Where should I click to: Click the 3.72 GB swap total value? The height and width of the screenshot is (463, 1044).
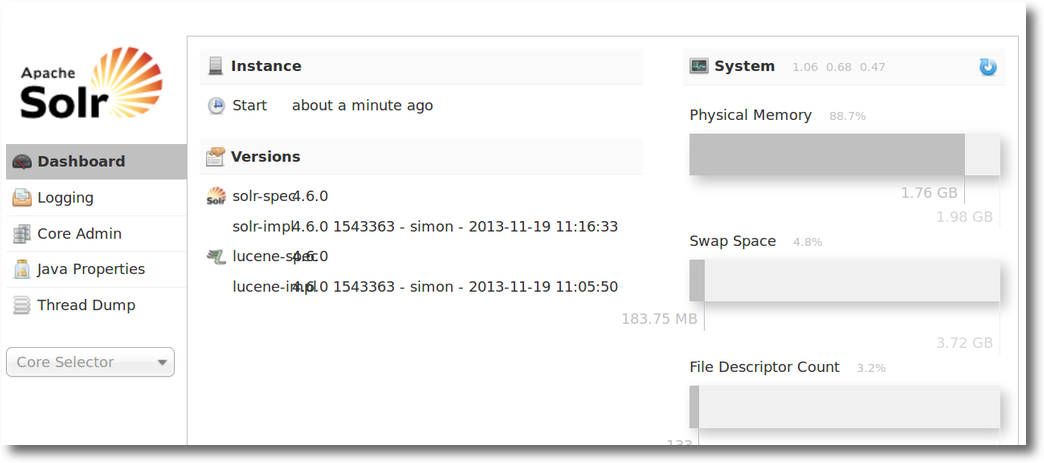pyautogui.click(x=965, y=343)
